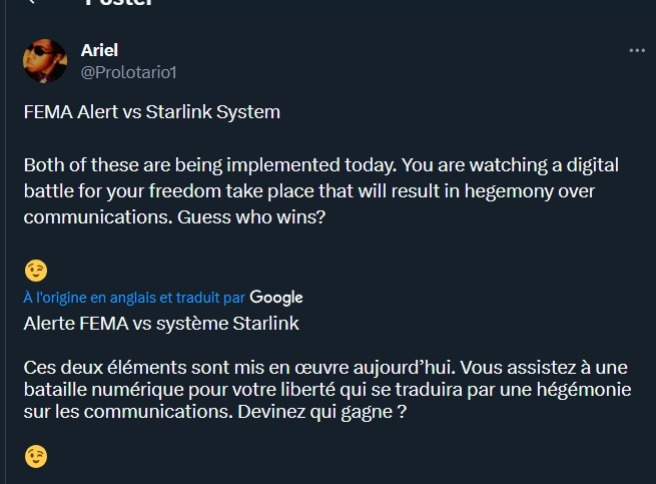The width and height of the screenshot is (656, 484).
Task: Click 'battle for your freedom' text line
Action: [x=309, y=192]
